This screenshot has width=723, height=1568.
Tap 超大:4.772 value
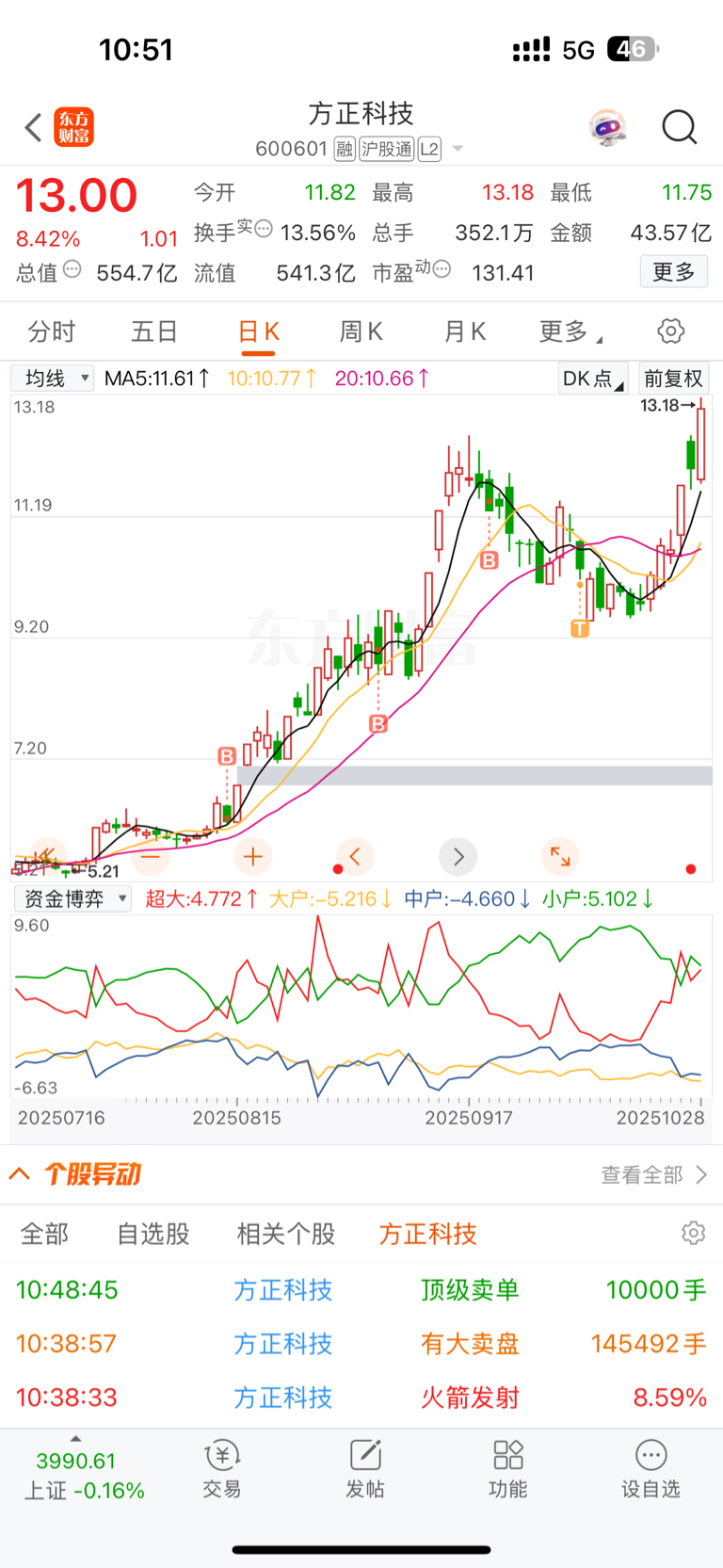201,899
